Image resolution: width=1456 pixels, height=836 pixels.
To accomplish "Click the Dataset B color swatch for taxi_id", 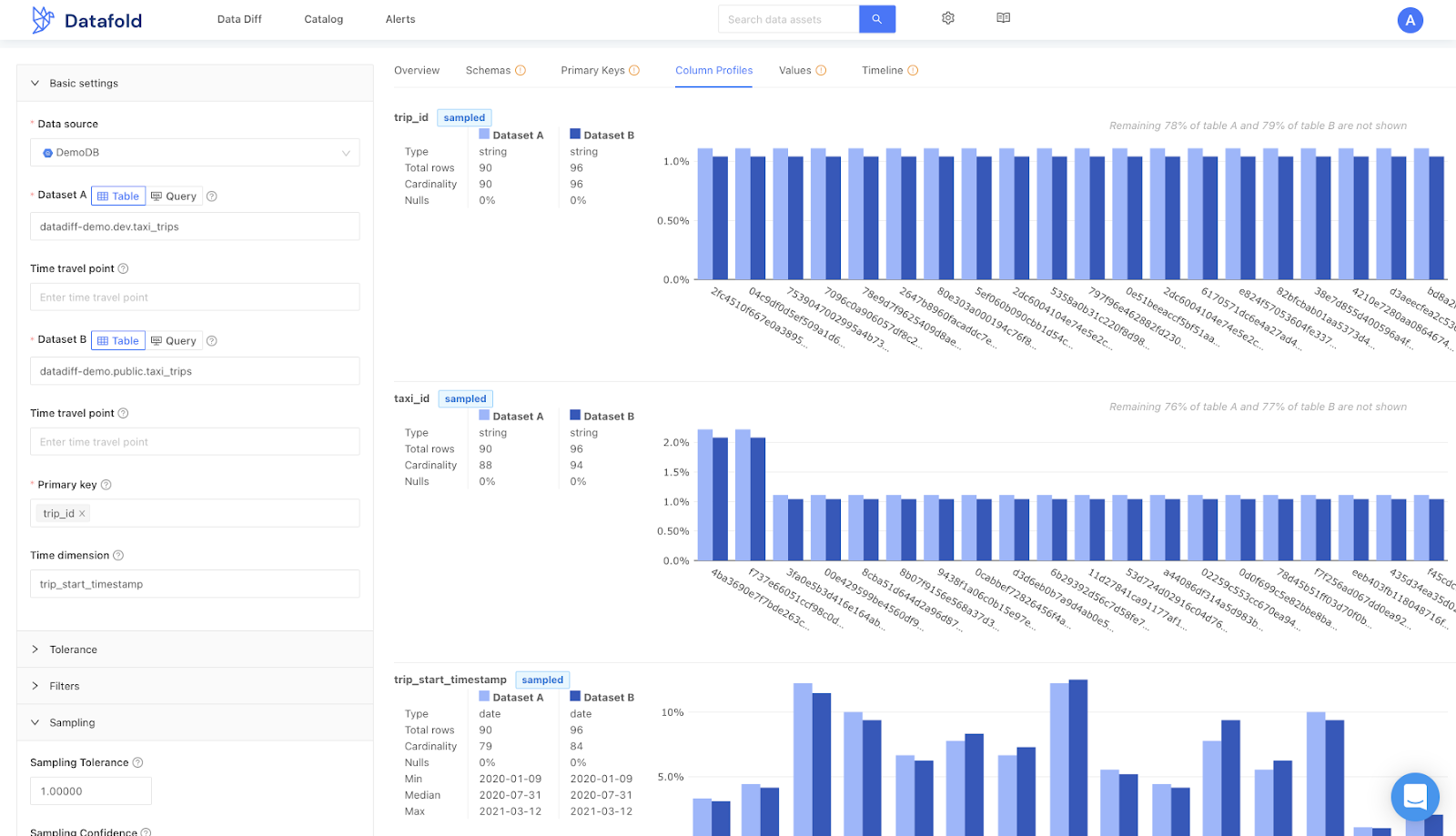I will tap(575, 415).
